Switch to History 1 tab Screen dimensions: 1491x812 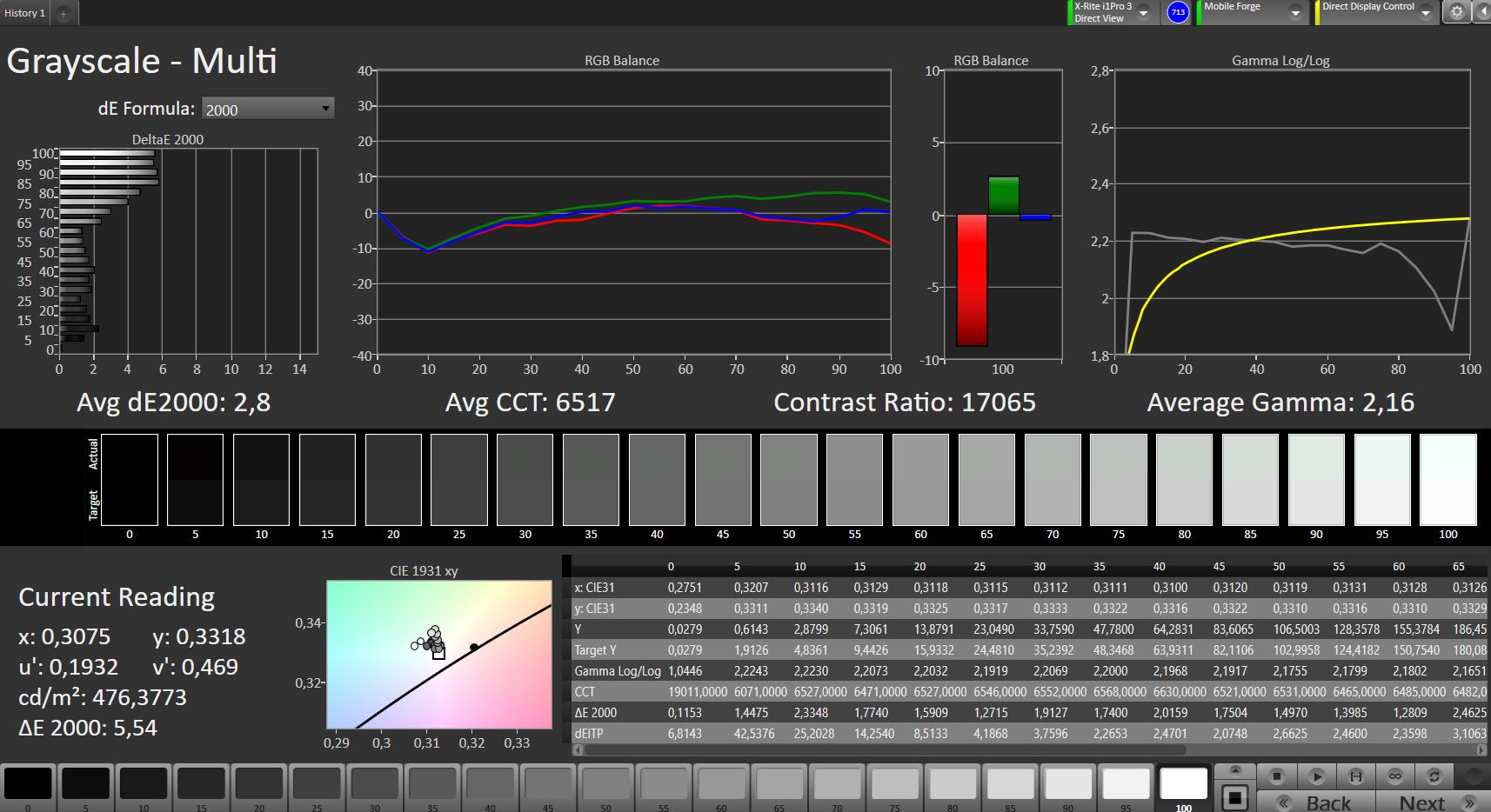25,13
